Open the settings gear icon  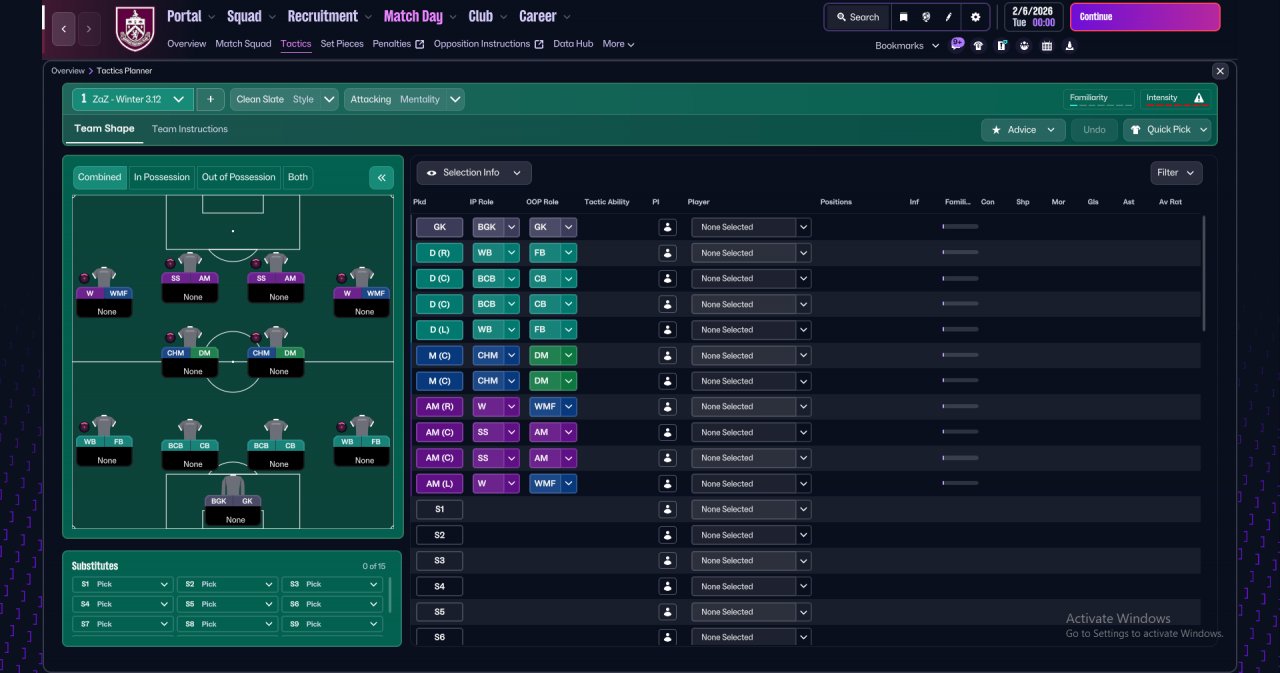(x=976, y=17)
